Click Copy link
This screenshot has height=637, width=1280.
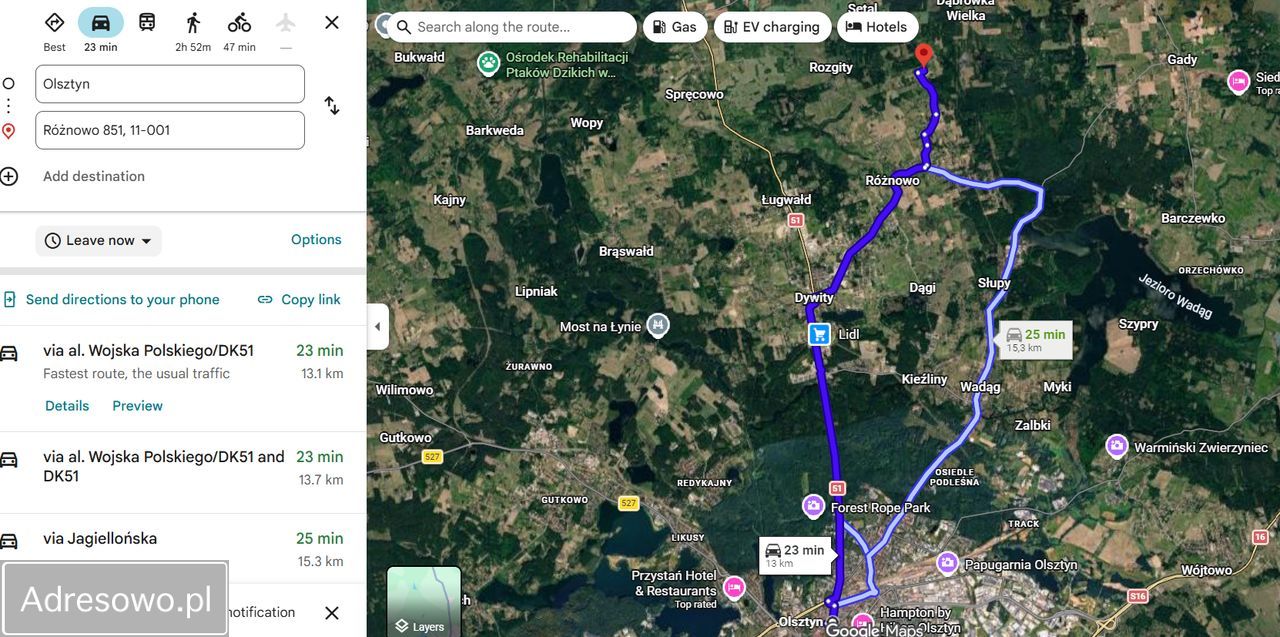point(299,300)
